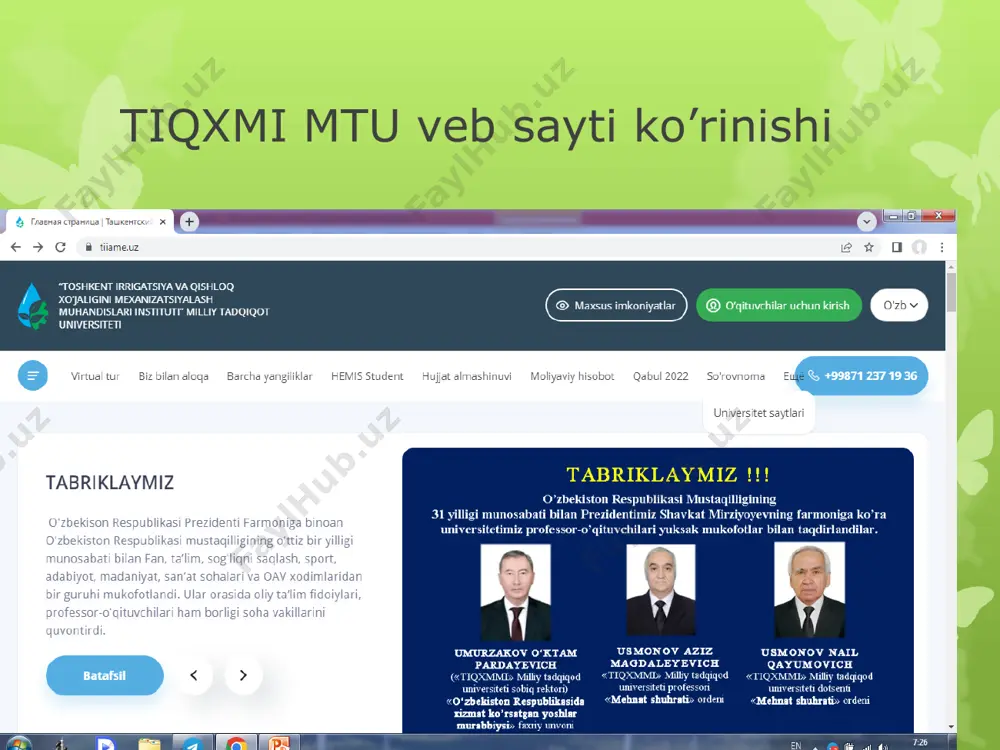Open Virtual tur menu item

click(95, 376)
